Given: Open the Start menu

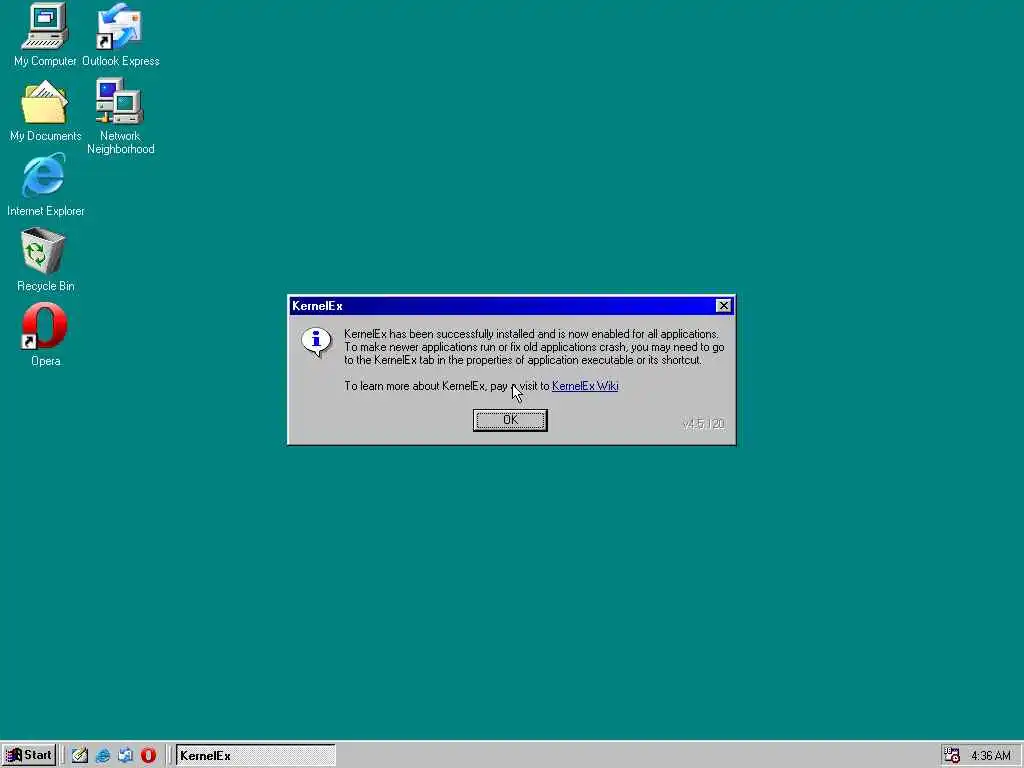Looking at the screenshot, I should (x=29, y=756).
